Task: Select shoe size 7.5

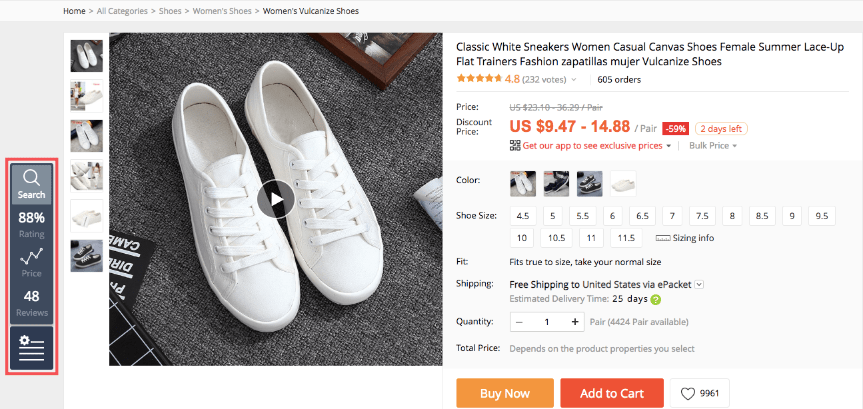Action: 702,216
